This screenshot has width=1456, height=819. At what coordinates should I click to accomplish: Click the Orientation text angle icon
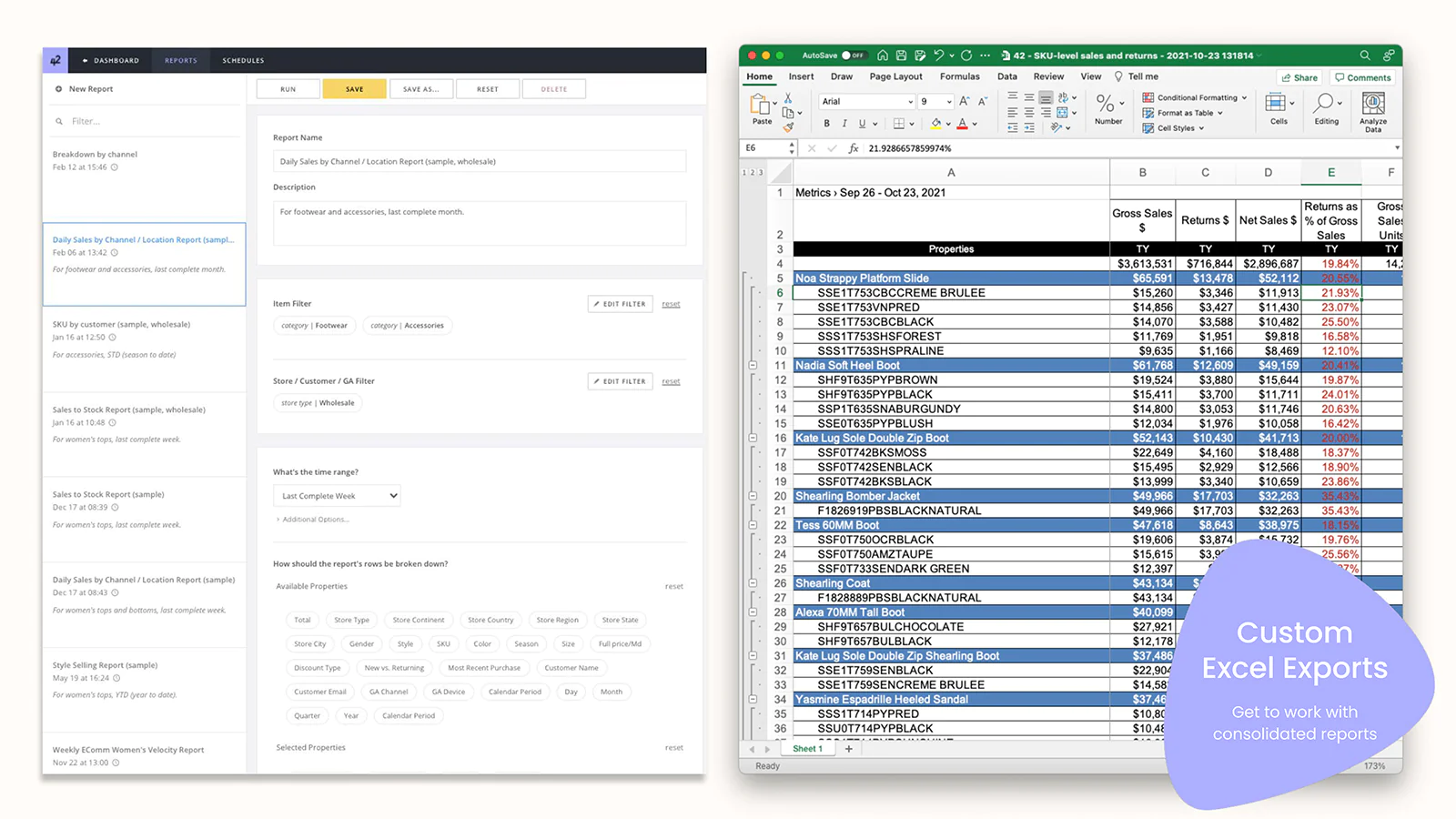pos(1057,128)
